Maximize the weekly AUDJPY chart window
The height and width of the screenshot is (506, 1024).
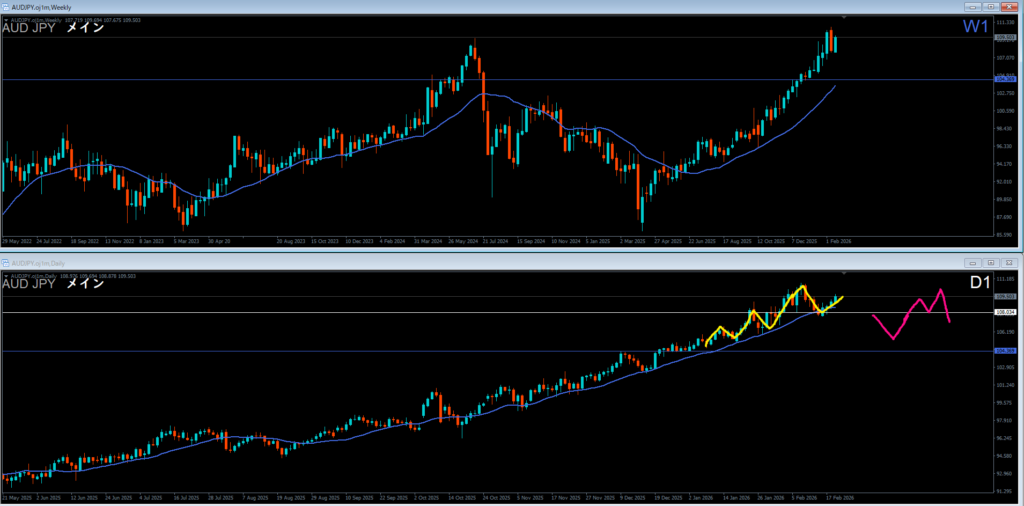coord(989,6)
